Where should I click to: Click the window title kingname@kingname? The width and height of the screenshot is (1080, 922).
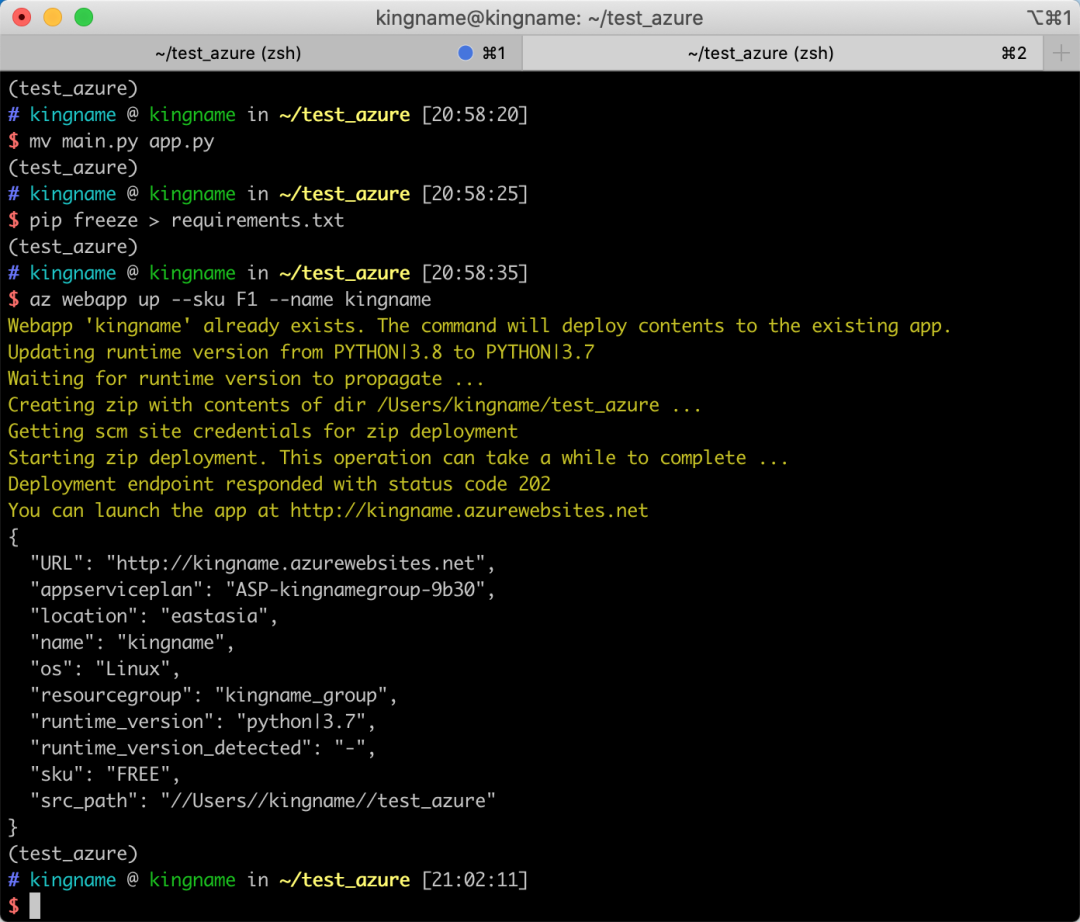[x=539, y=18]
